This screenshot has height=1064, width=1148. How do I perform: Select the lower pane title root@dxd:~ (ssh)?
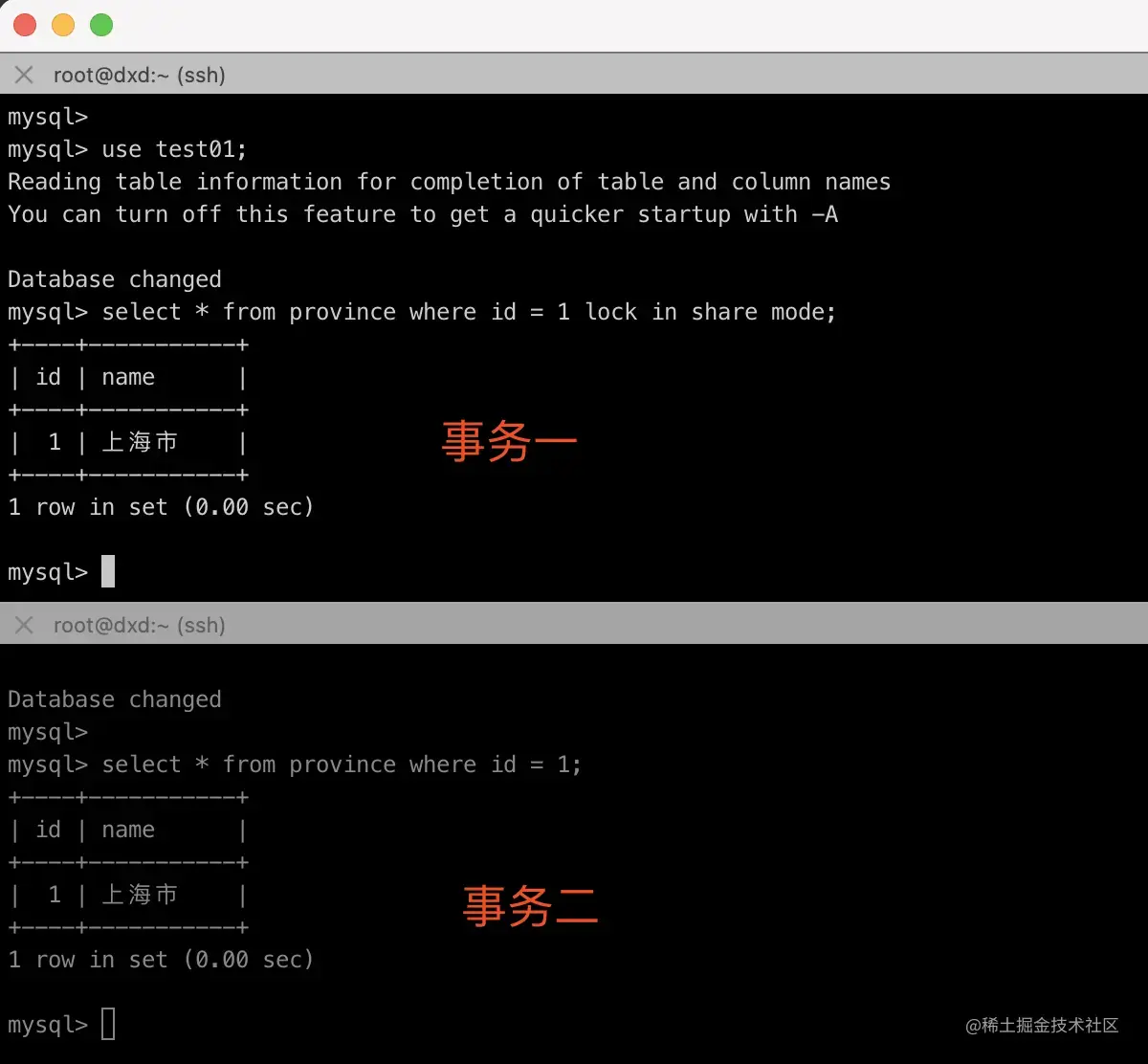(140, 625)
